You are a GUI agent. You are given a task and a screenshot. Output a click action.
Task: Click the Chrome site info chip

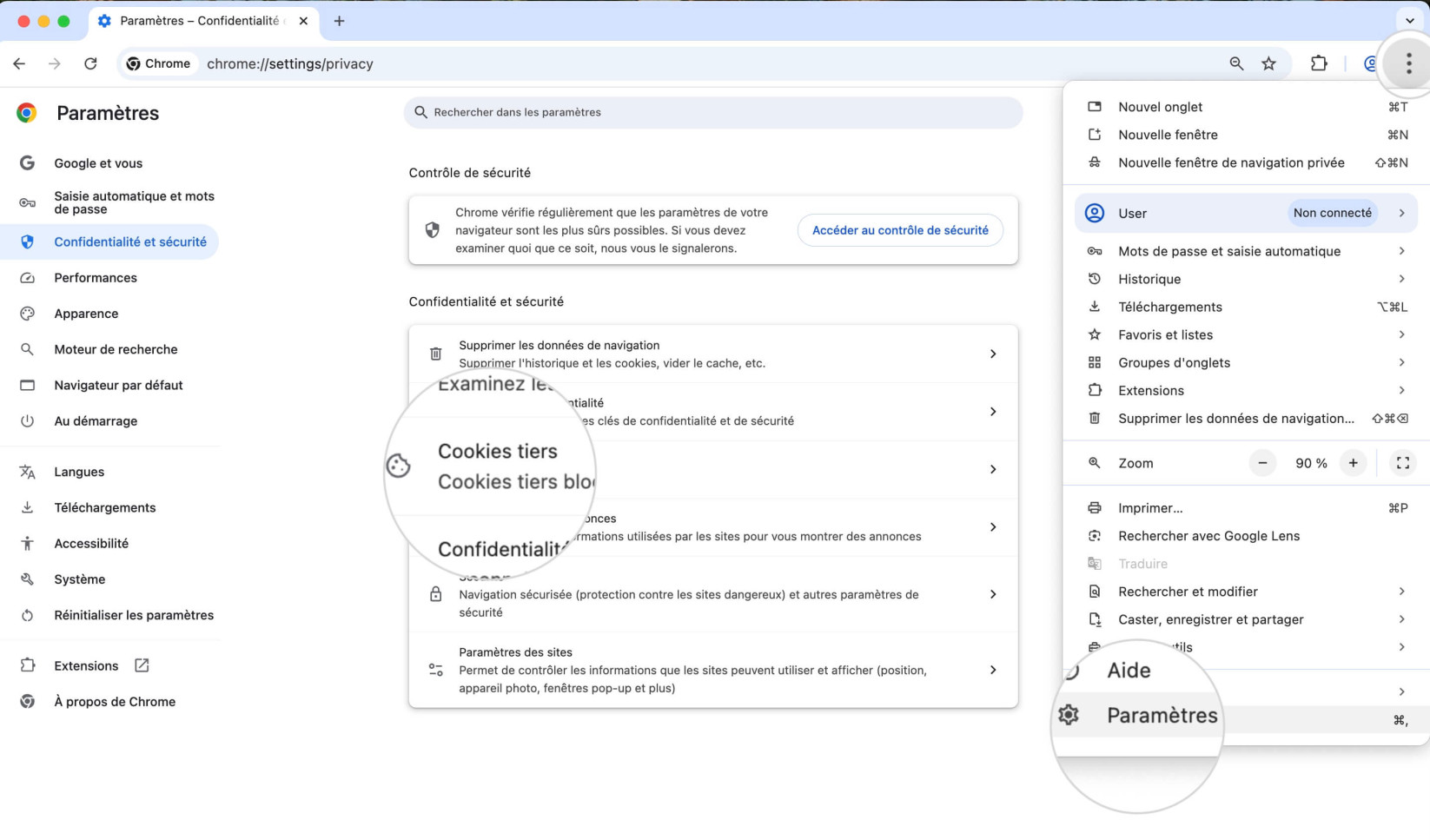pyautogui.click(x=159, y=63)
